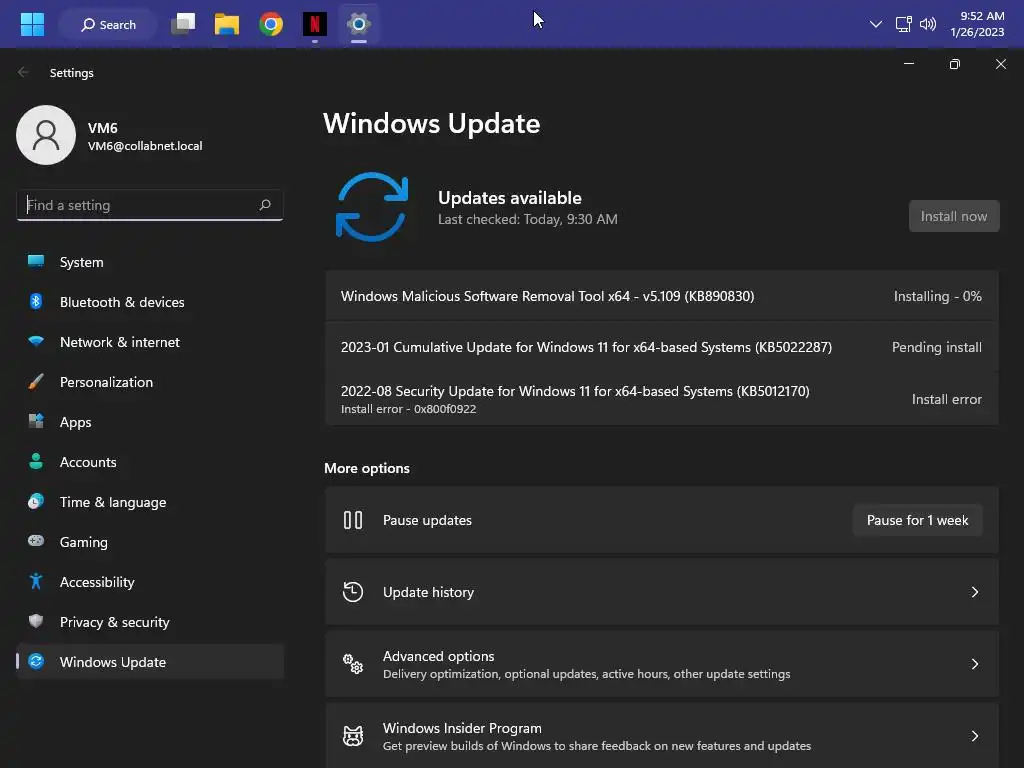The image size is (1024, 768).
Task: Click Accounts person icon in sidebar
Action: [36, 461]
